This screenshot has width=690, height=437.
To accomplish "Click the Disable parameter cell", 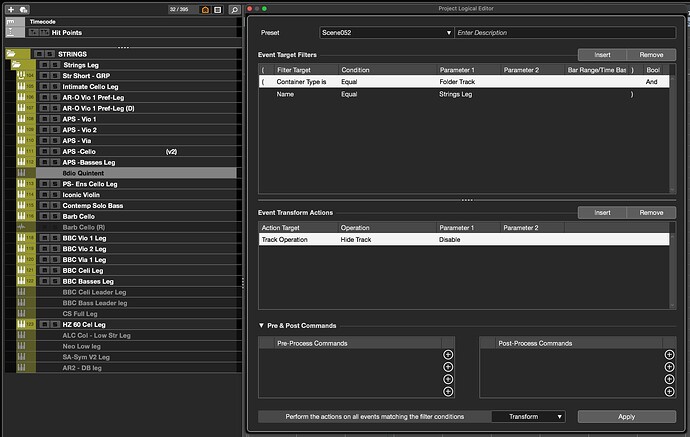I will point(468,239).
